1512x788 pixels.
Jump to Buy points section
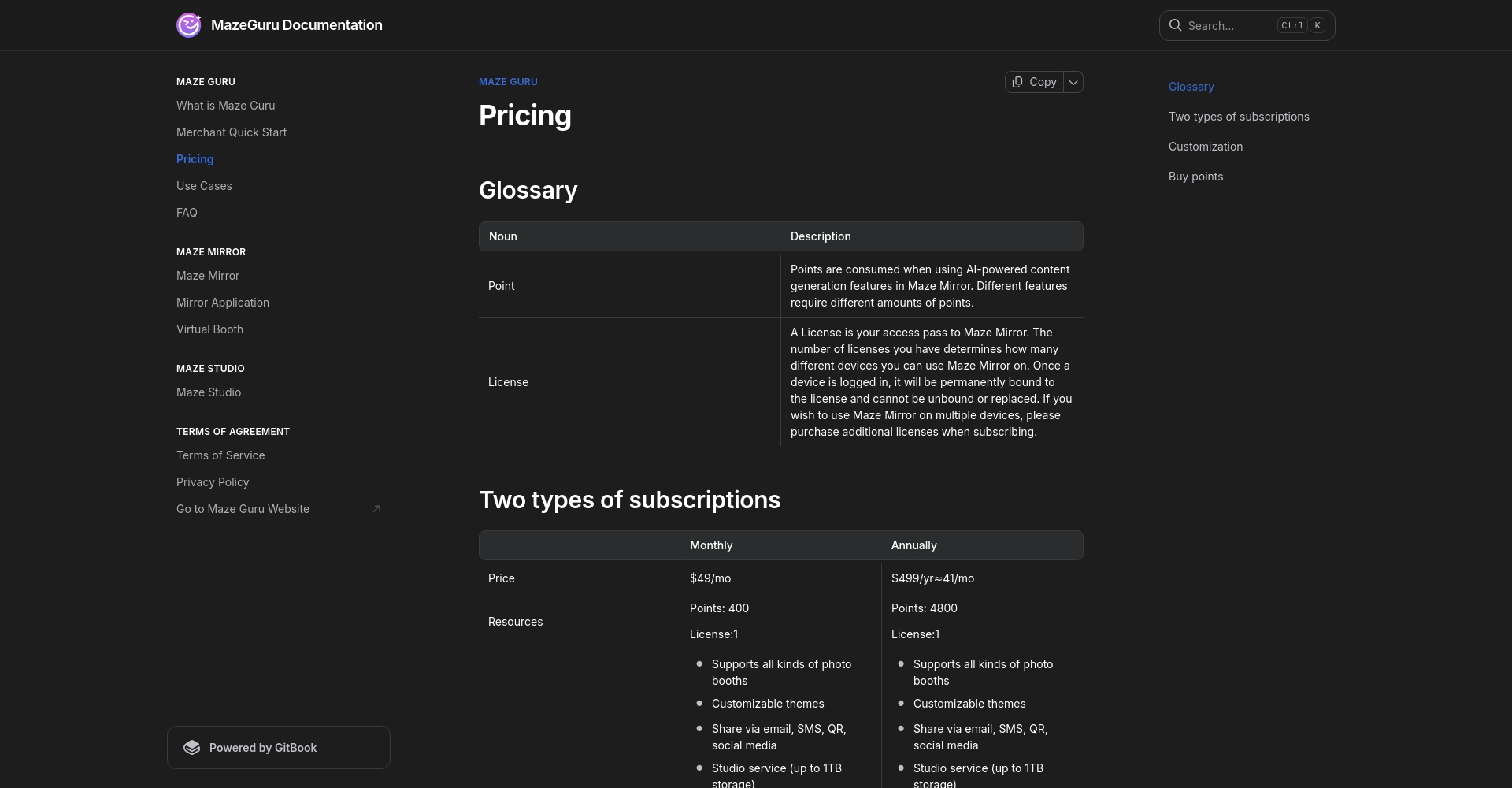pyautogui.click(x=1195, y=177)
